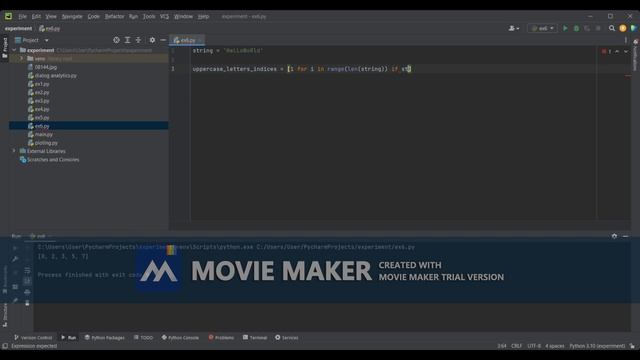Screen dimensions: 640x360
Task: Open the VCS menu
Action: [x=164, y=16]
